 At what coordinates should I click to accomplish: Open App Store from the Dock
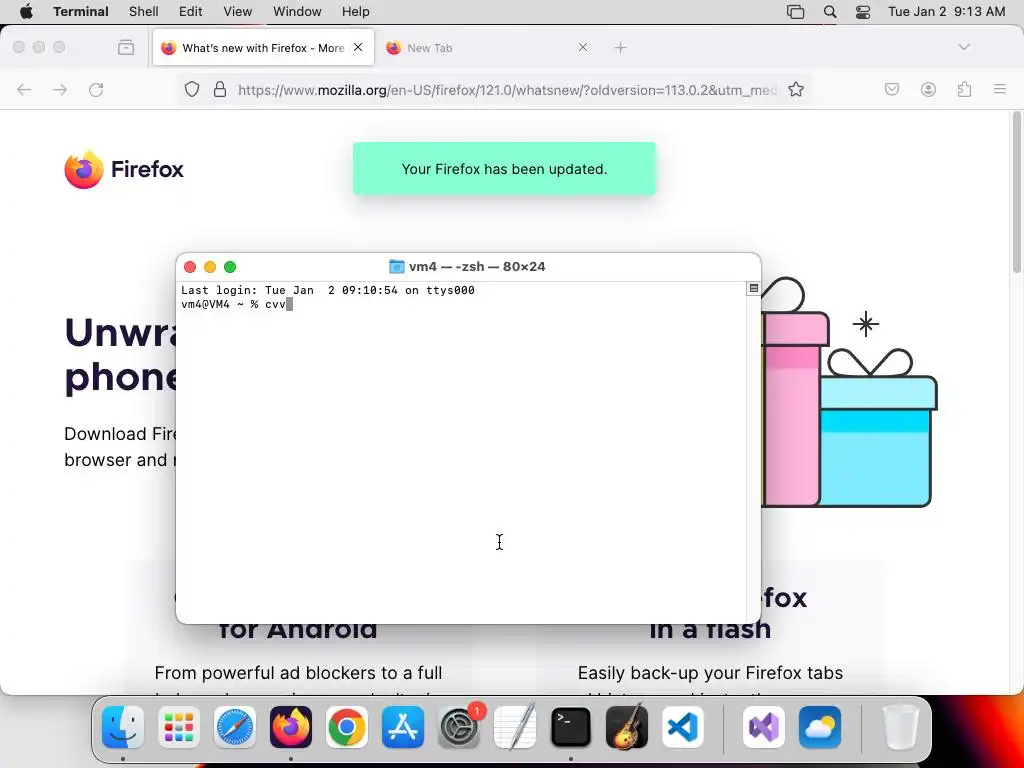point(403,727)
